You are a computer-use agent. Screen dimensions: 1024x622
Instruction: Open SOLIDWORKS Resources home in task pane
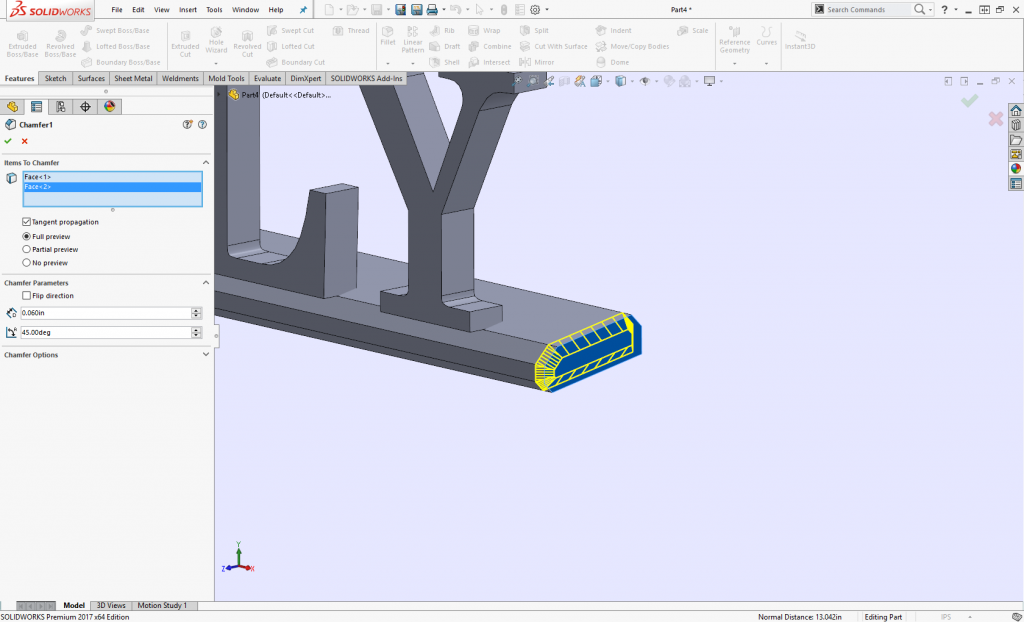click(1016, 111)
